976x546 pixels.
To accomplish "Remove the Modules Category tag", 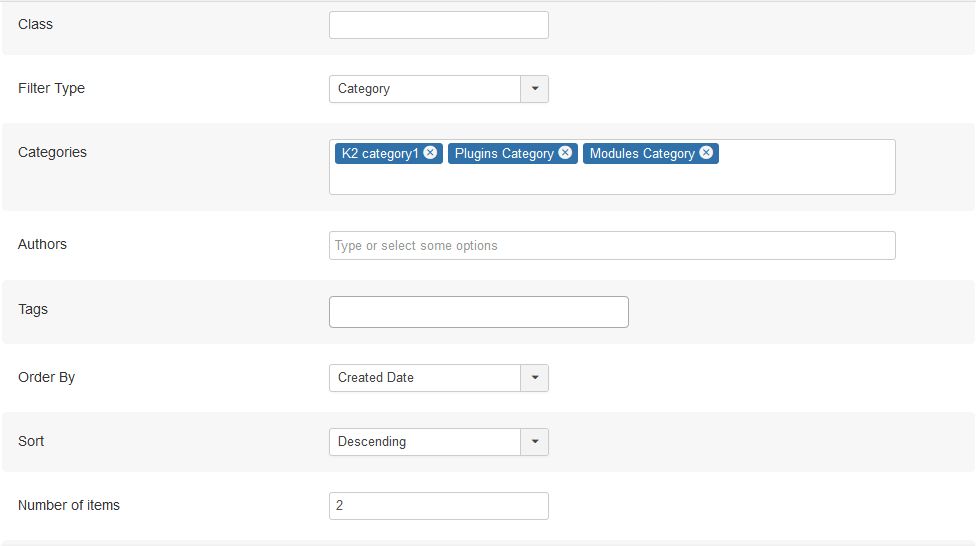I will pyautogui.click(x=706, y=153).
